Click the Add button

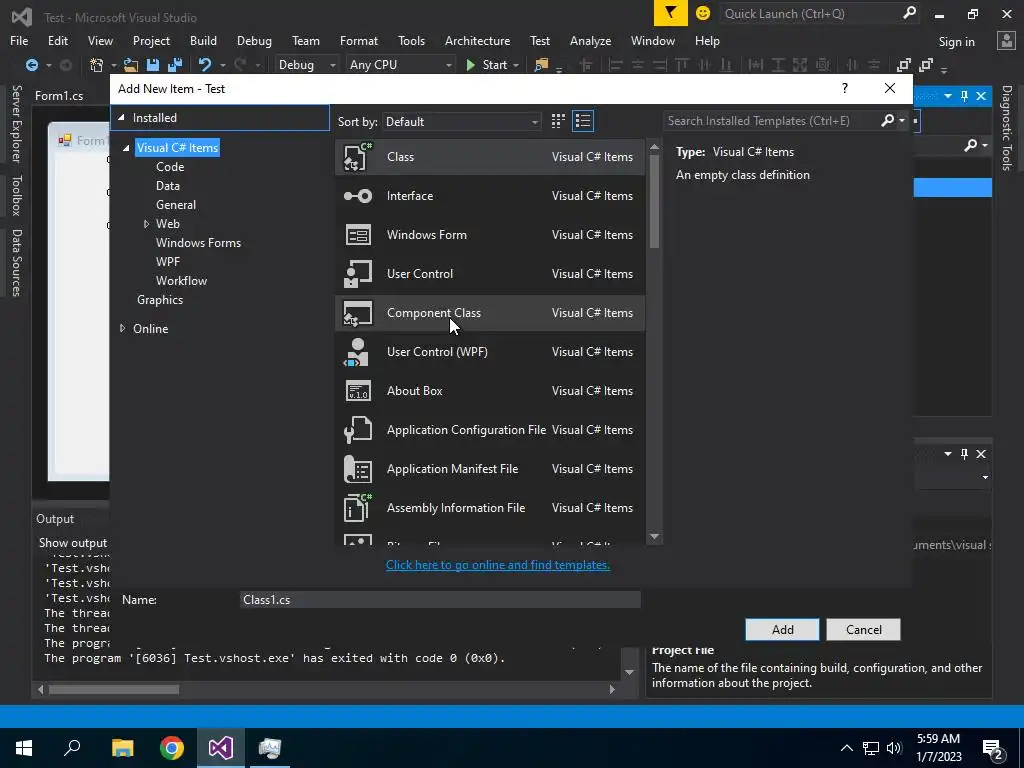pyautogui.click(x=782, y=630)
